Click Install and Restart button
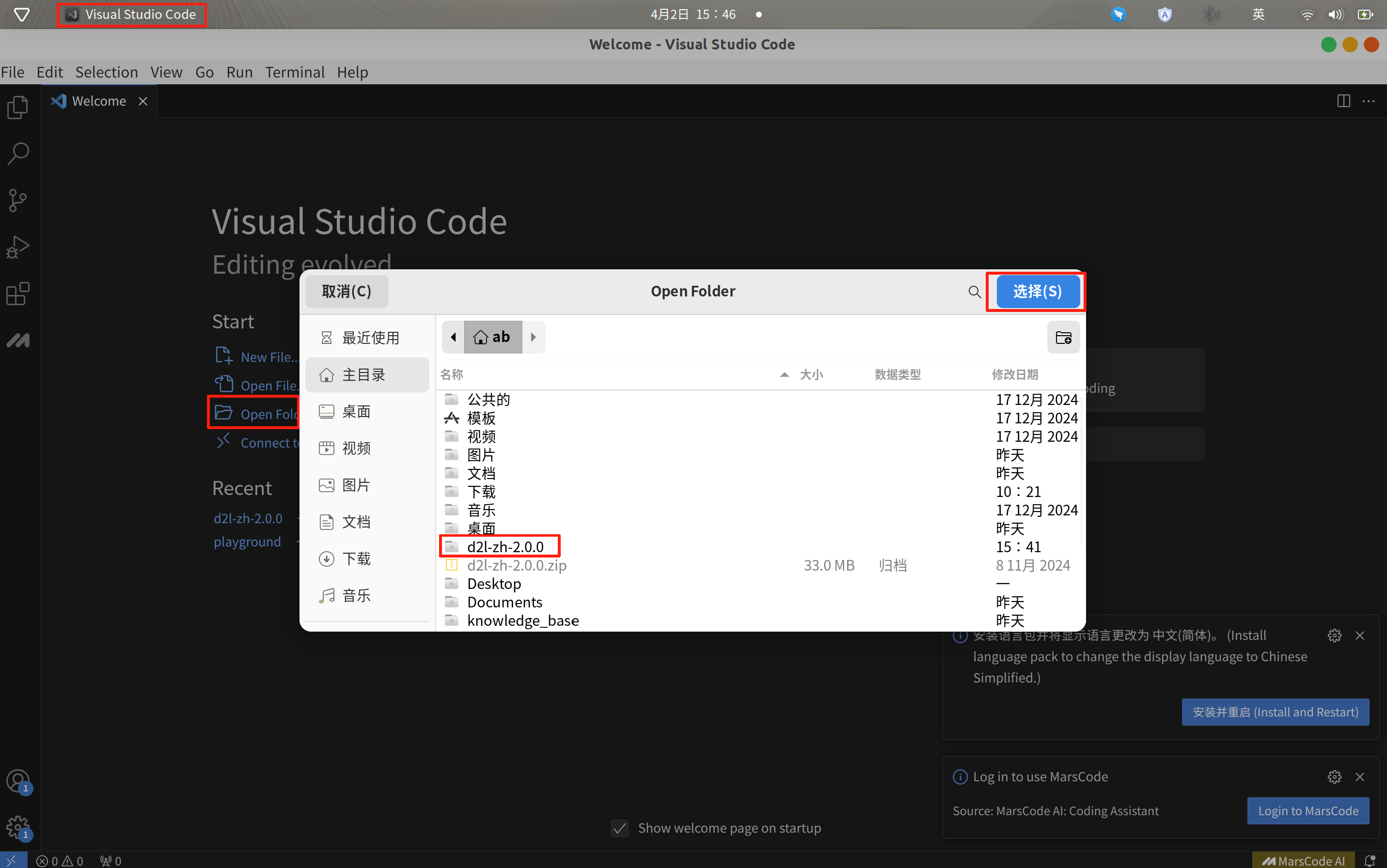Viewport: 1387px width, 868px height. tap(1276, 712)
